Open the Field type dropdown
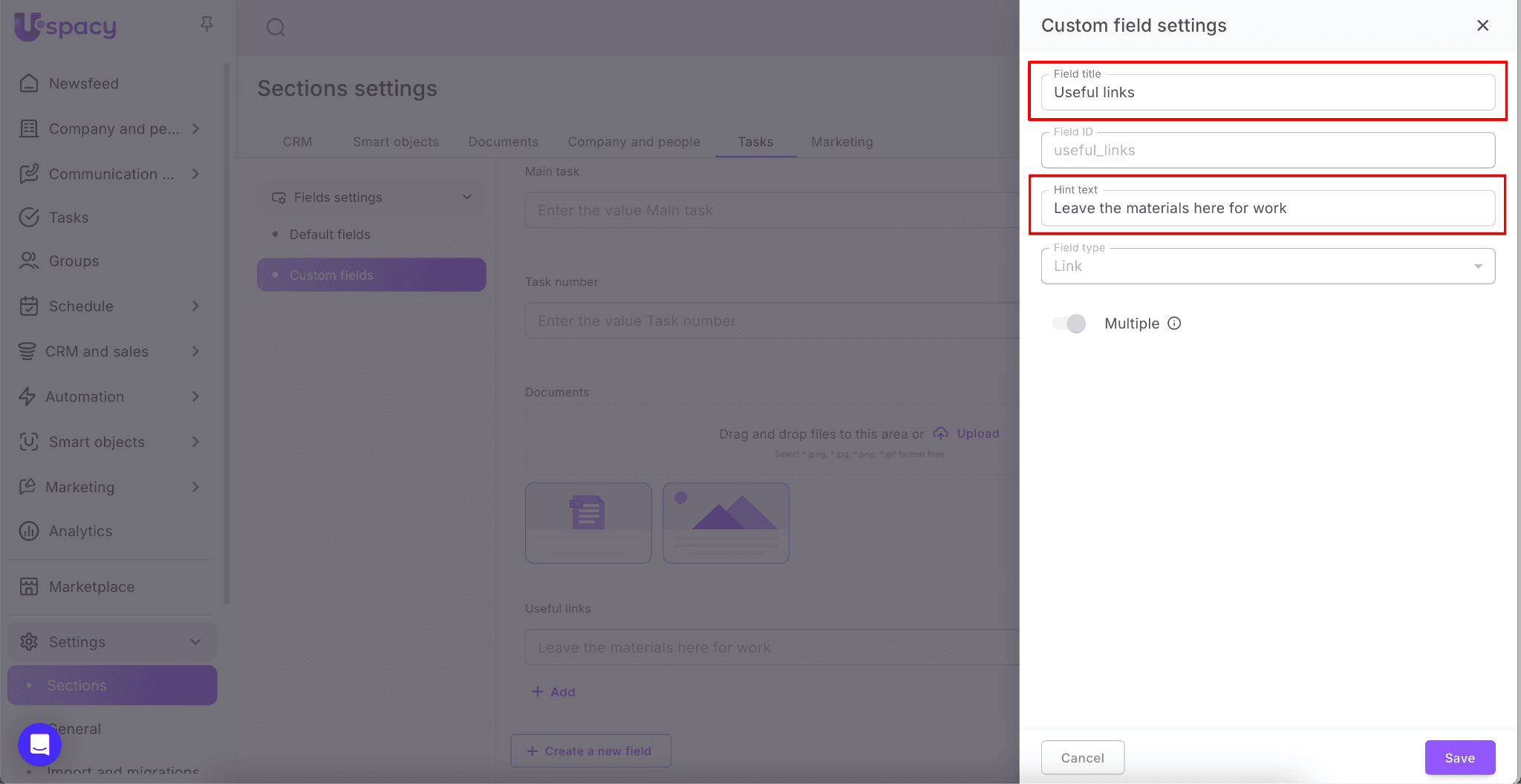 (1267, 267)
